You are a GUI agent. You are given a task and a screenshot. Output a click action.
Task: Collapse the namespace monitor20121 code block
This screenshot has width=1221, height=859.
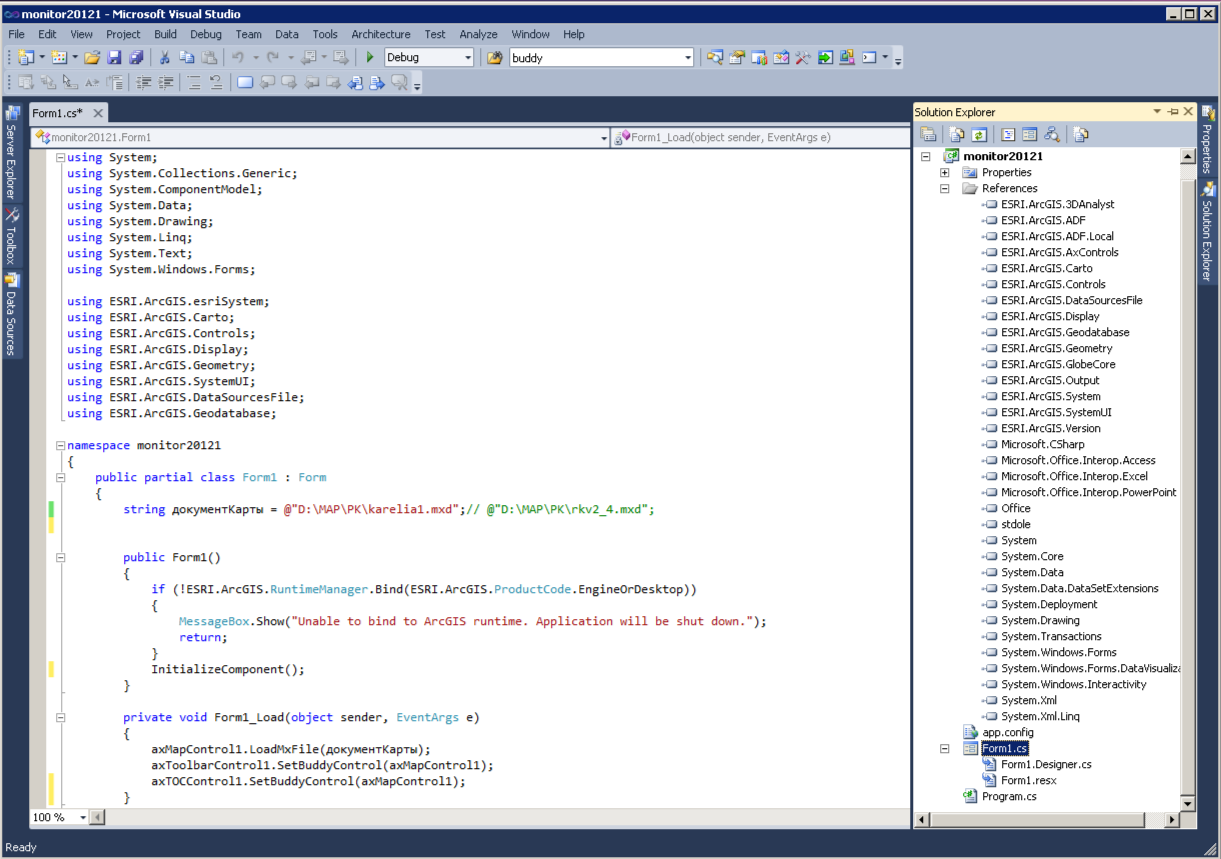(60, 445)
